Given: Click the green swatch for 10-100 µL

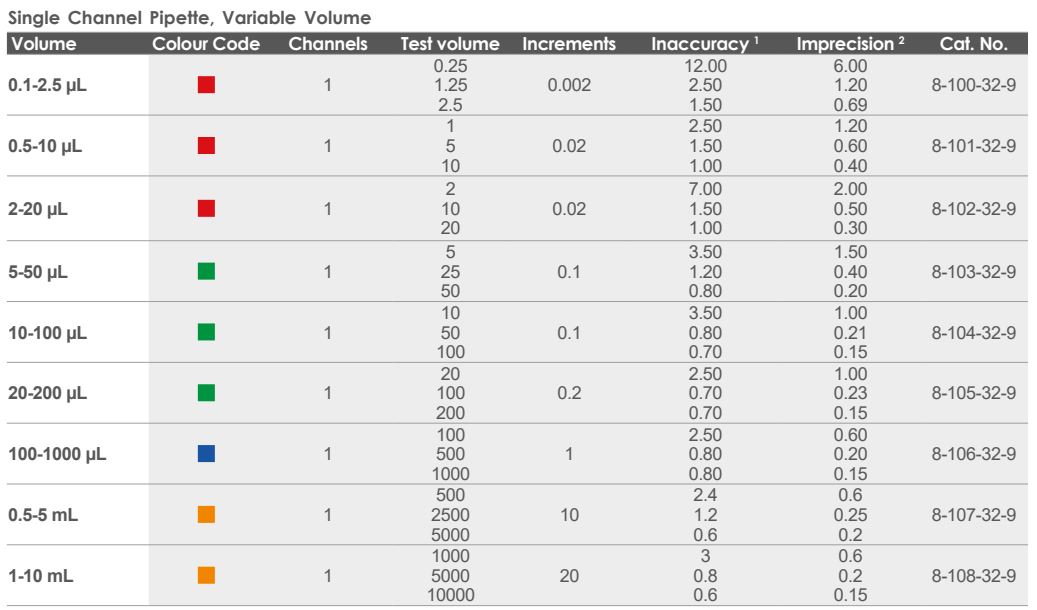Looking at the screenshot, I should tap(207, 332).
